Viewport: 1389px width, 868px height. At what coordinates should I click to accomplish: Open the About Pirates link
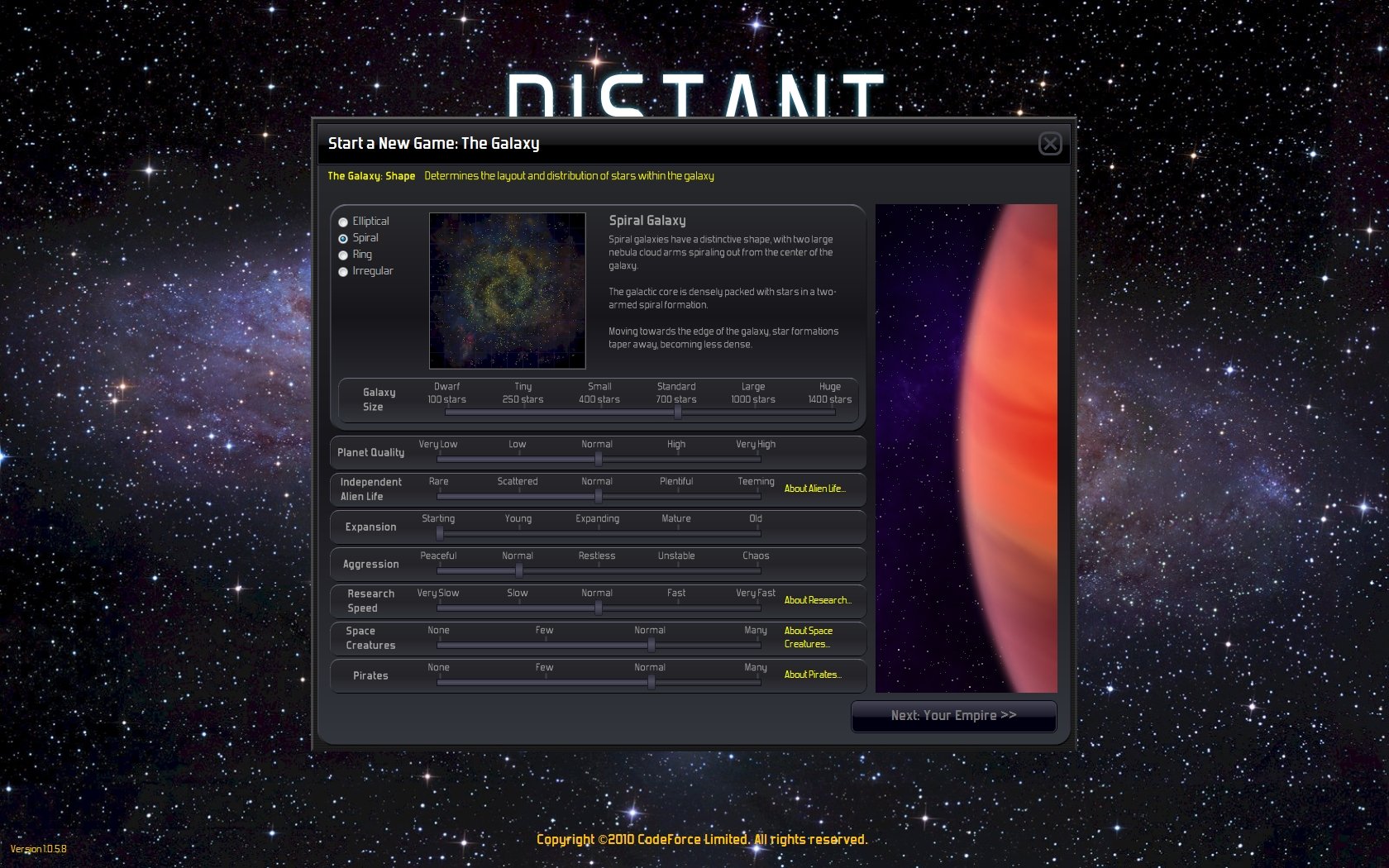813,675
